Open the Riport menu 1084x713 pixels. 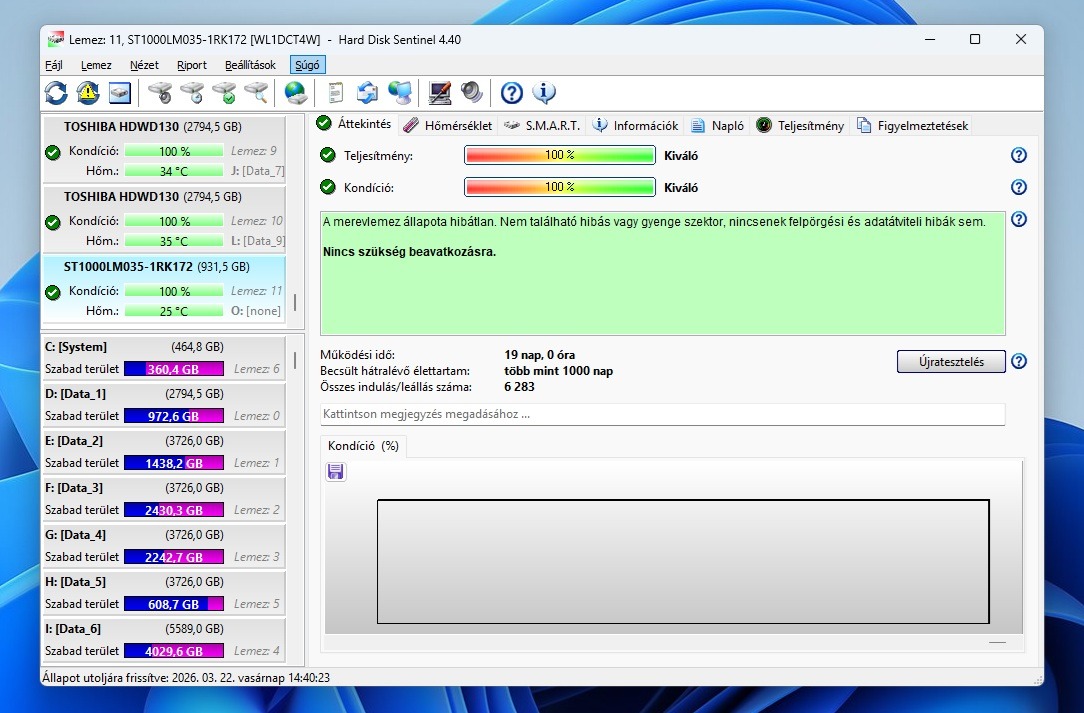(191, 65)
